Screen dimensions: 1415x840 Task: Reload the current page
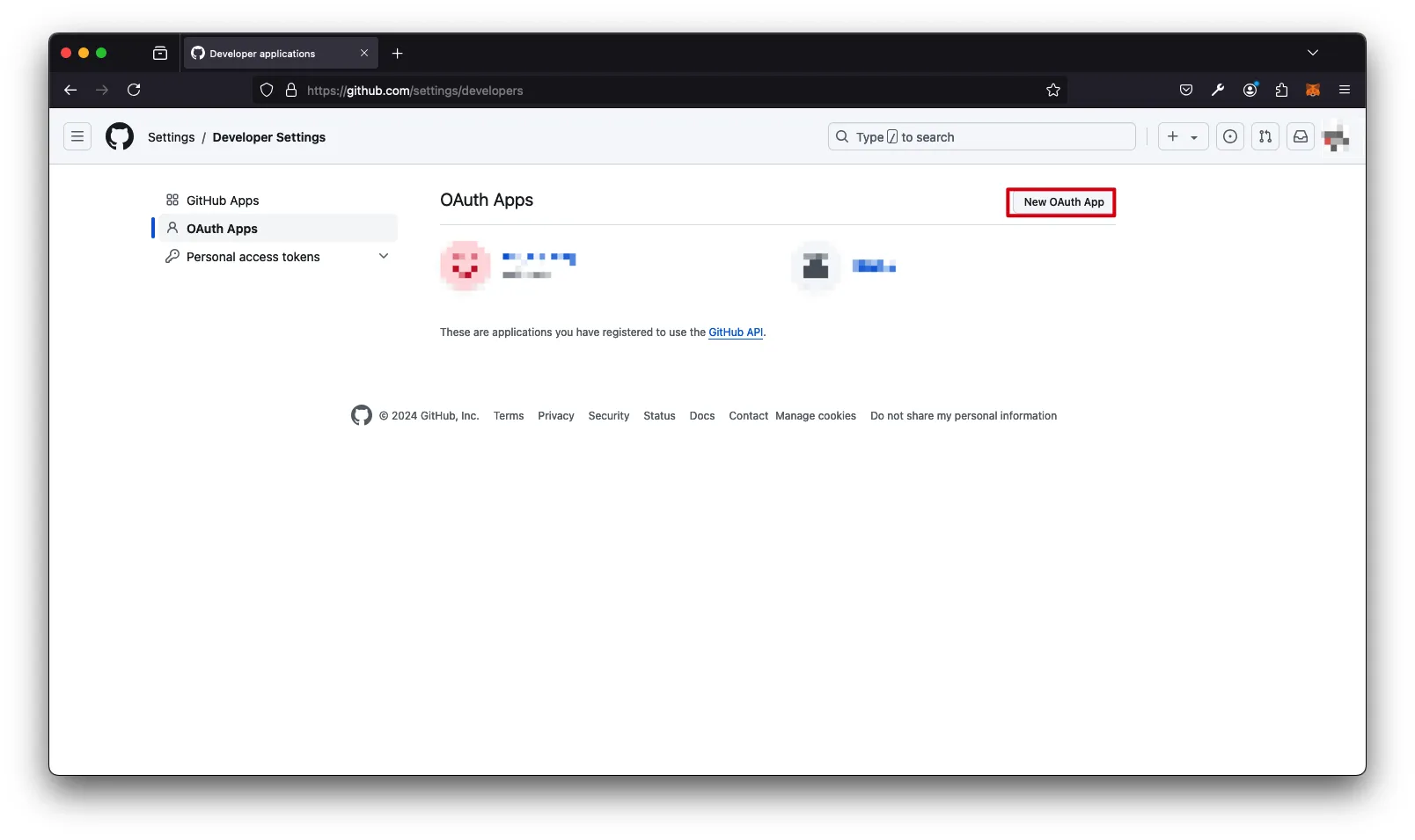(134, 91)
